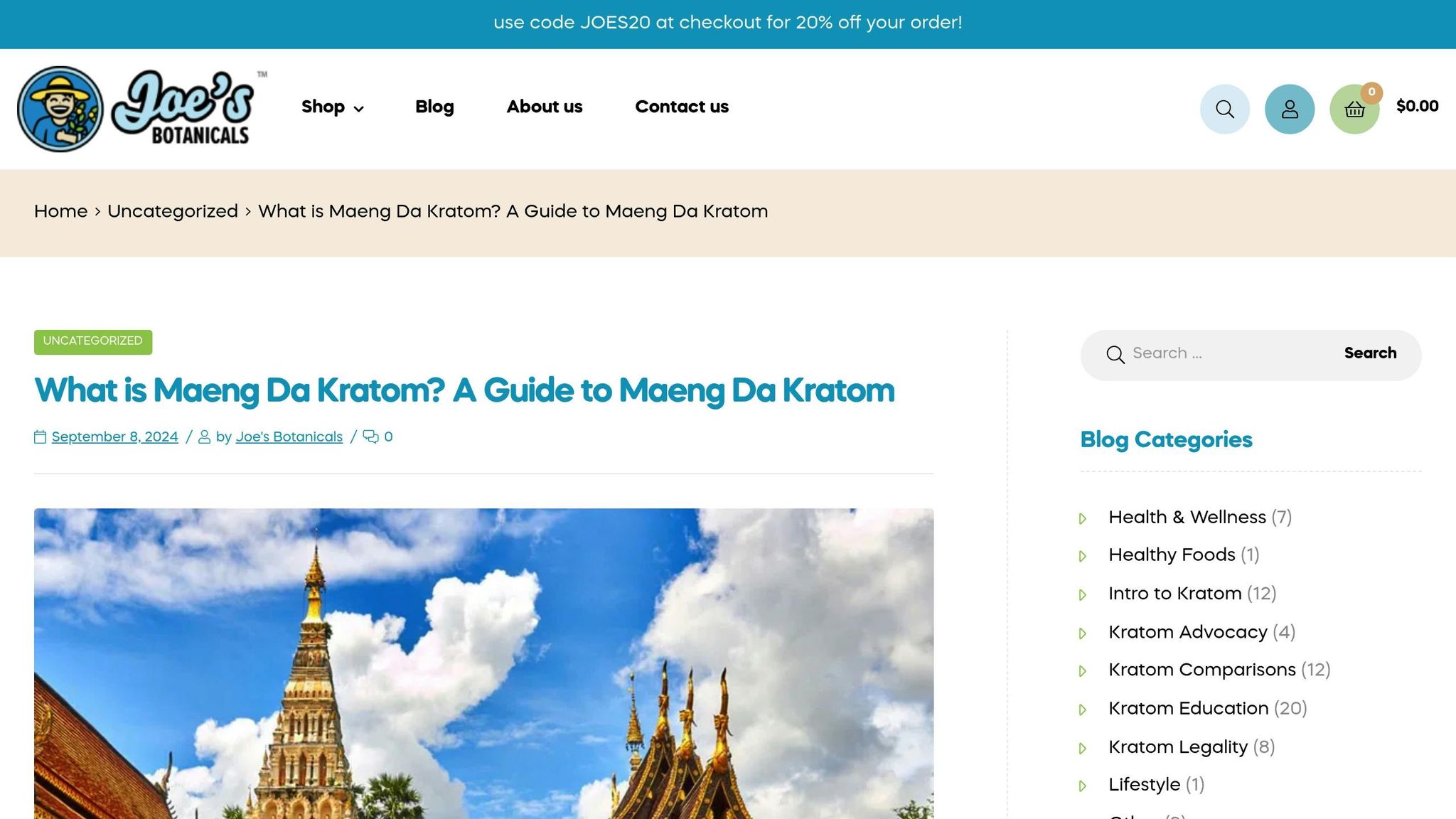The image size is (1456, 819).
Task: Click the green UNCATEGORIZED category tag
Action: [92, 341]
